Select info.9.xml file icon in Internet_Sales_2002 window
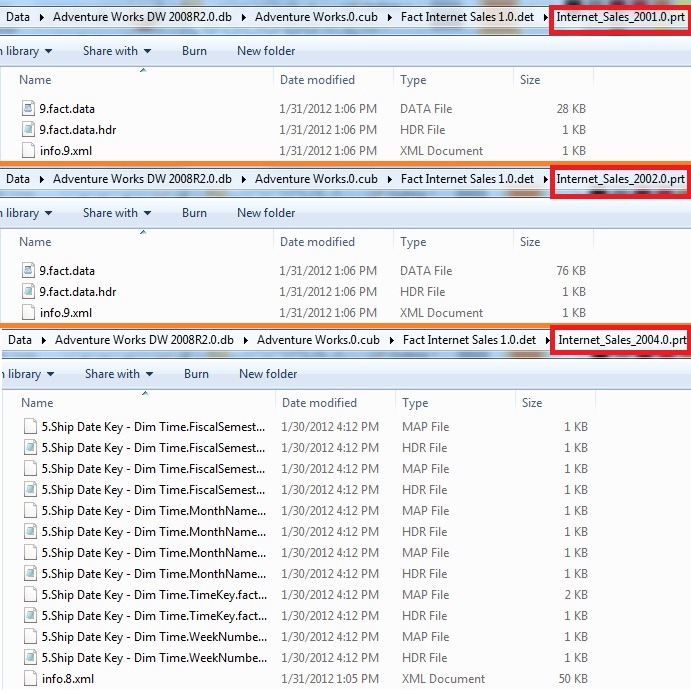 click(28, 312)
